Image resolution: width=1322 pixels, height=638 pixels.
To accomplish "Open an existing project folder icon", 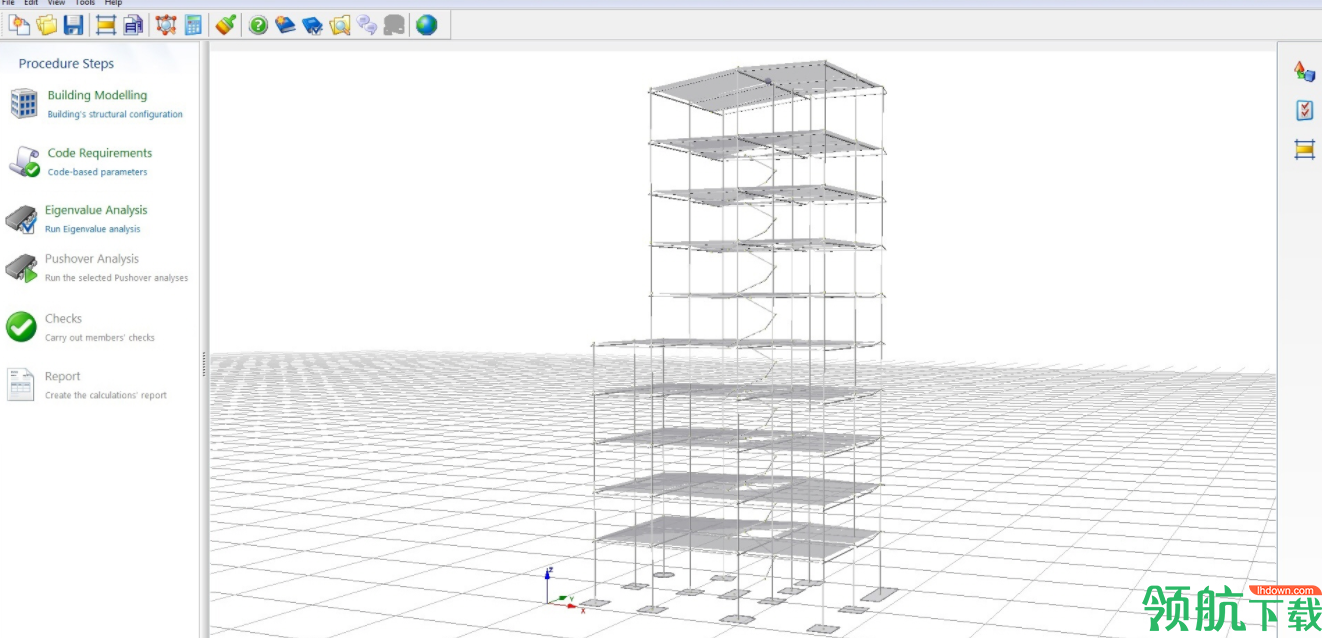I will tap(46, 25).
